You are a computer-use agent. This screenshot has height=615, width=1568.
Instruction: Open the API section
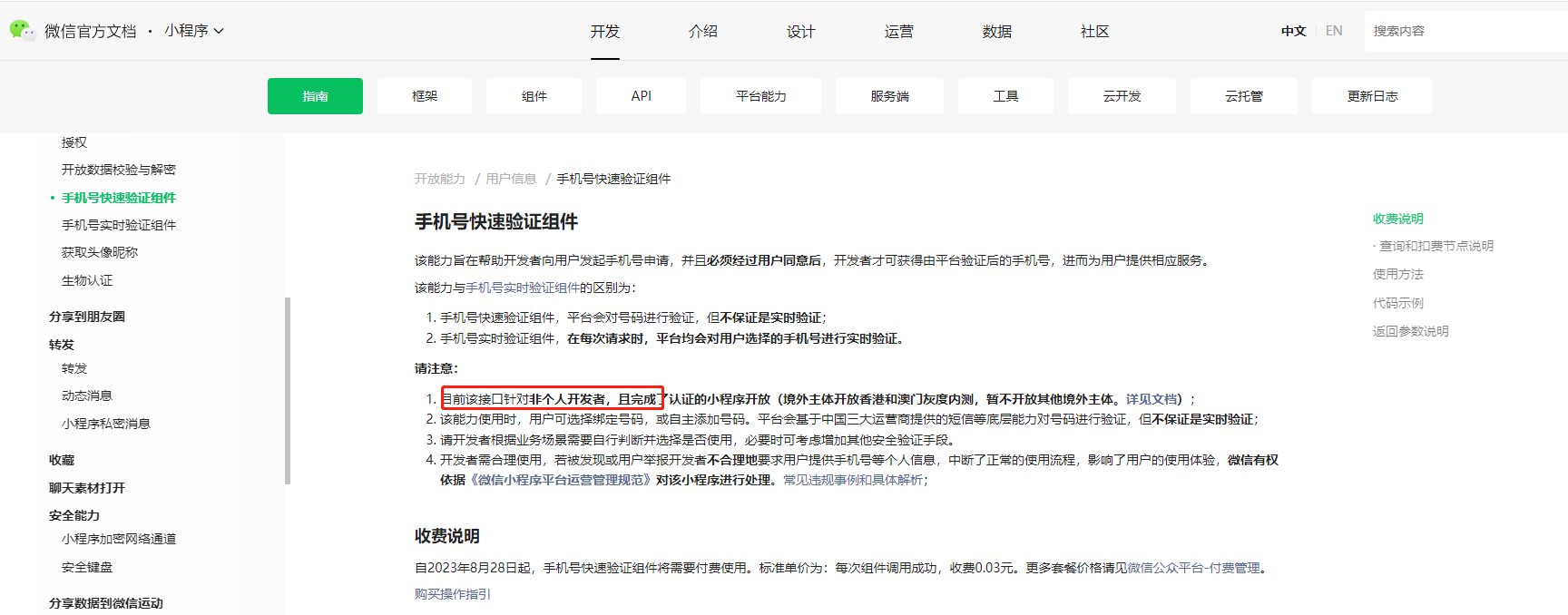click(642, 96)
